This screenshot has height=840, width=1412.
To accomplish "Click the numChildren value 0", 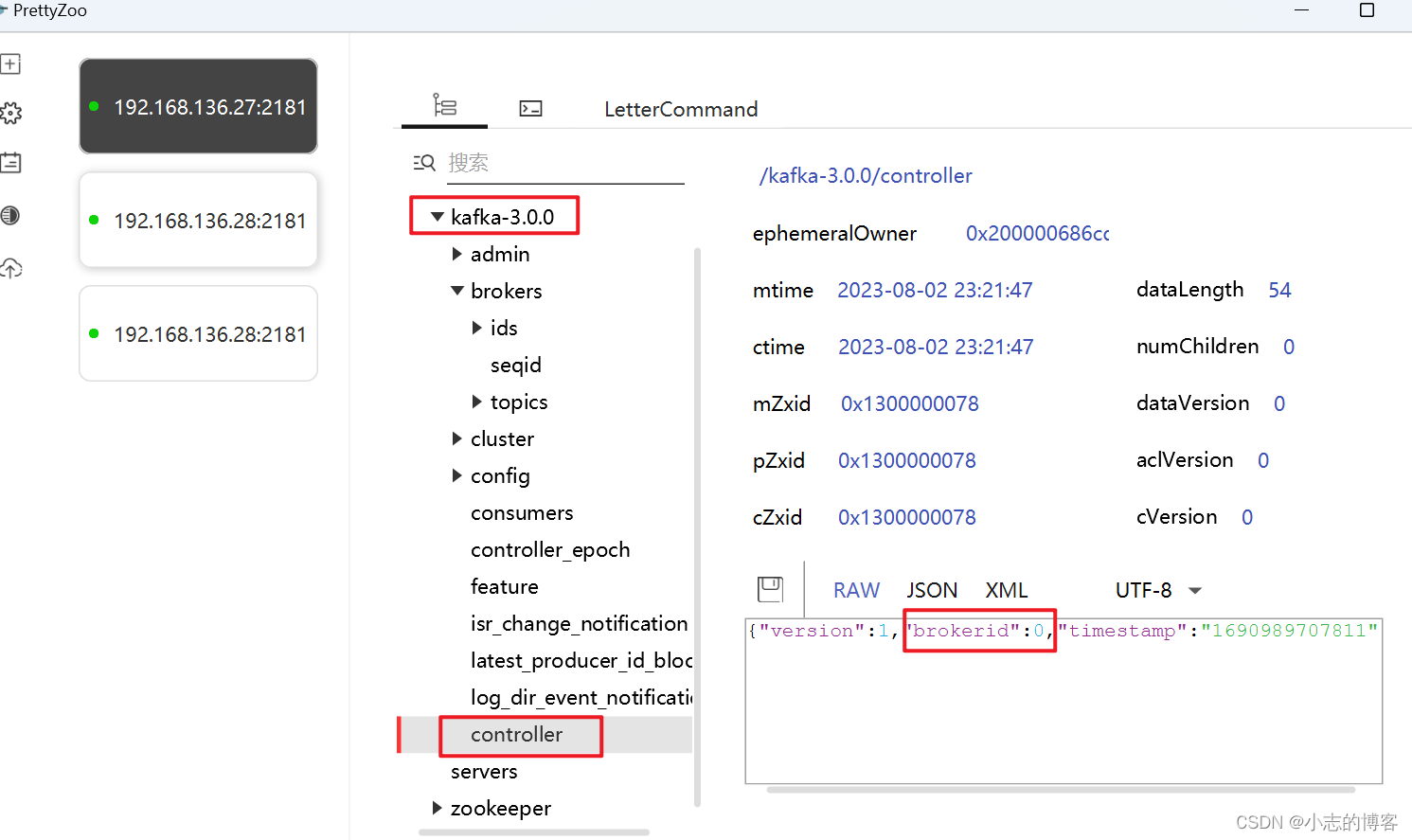I will [x=1289, y=347].
